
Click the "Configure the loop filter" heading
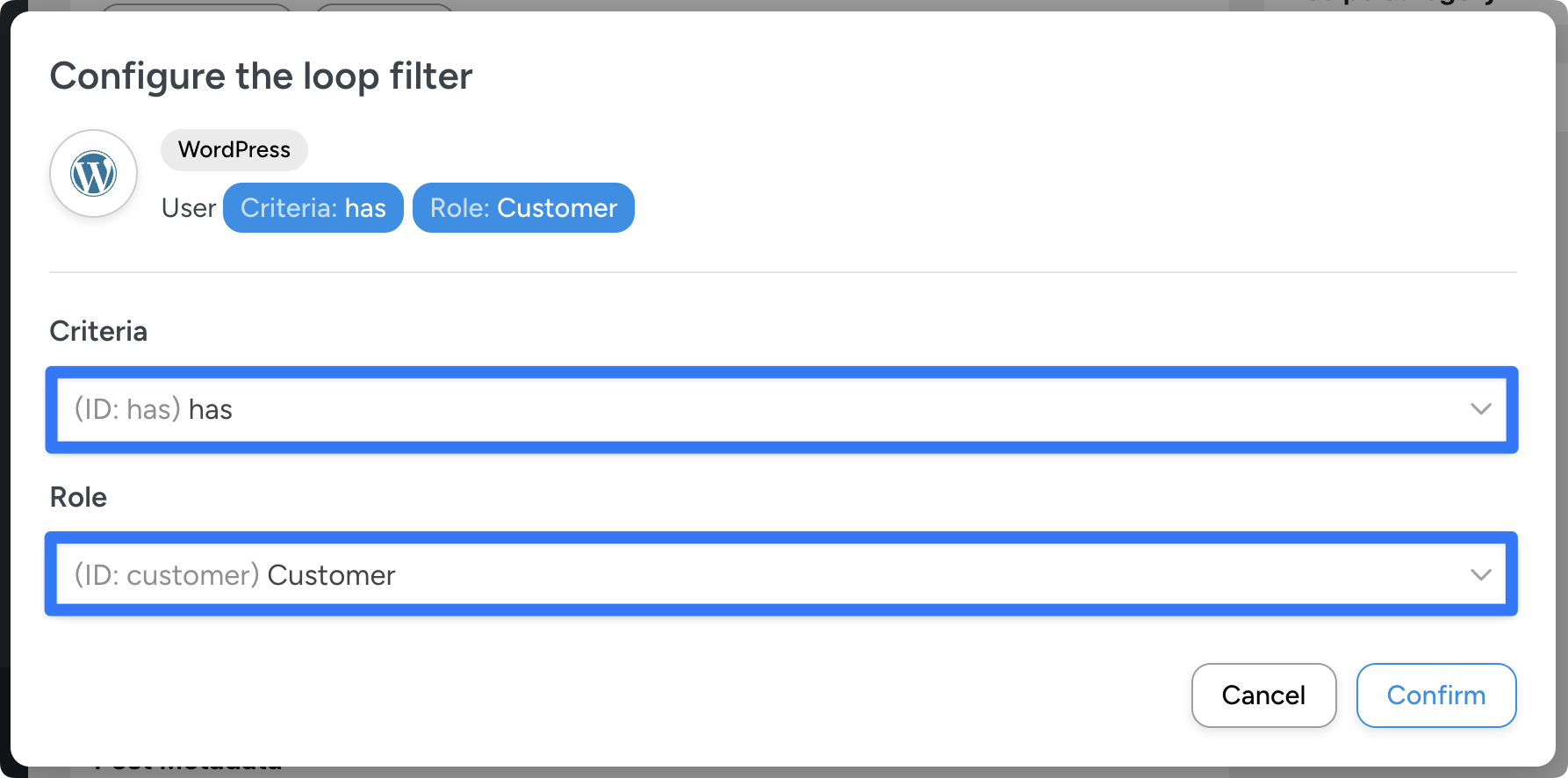coord(261,76)
